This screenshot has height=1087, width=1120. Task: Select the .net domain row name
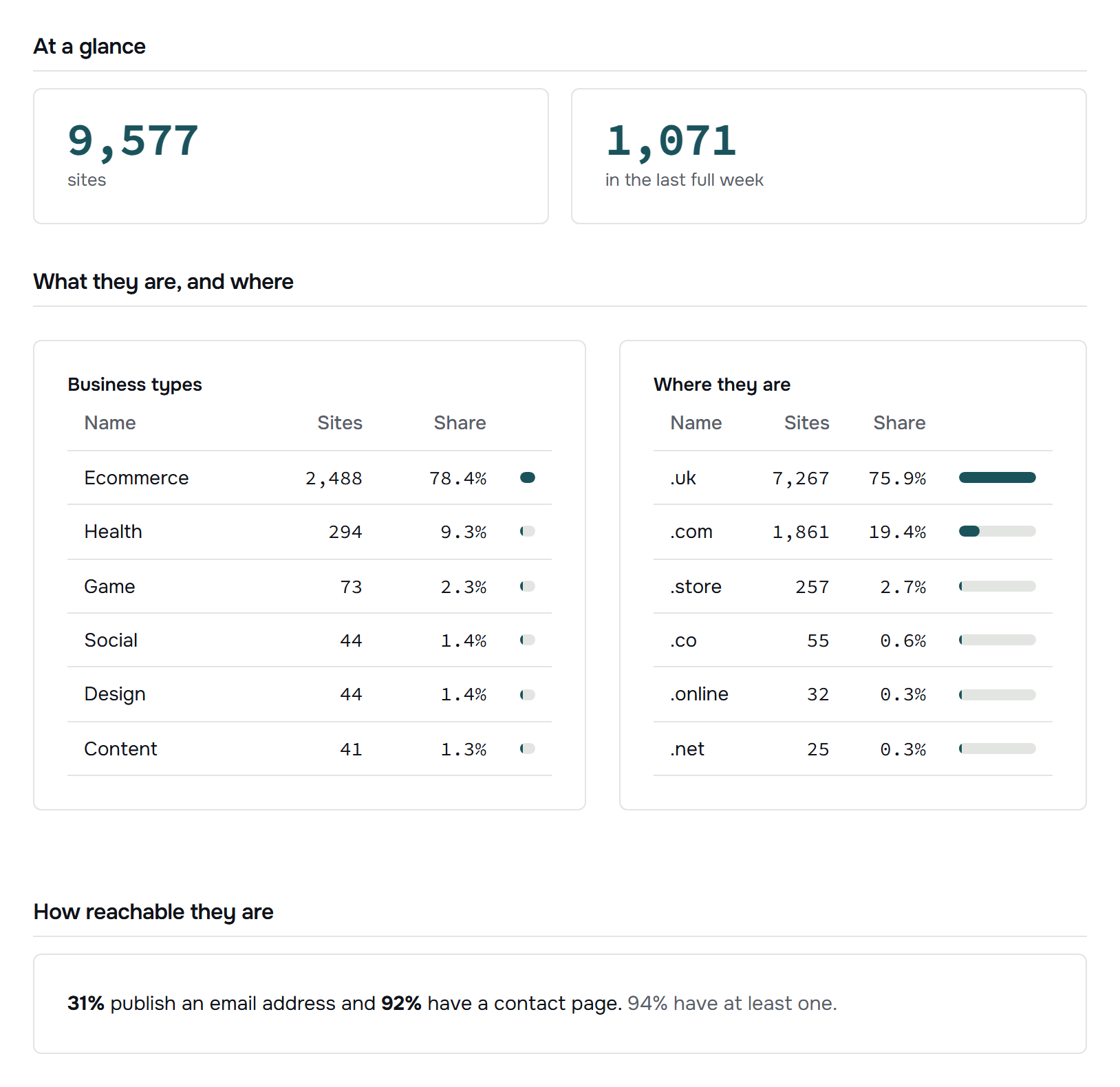(x=687, y=749)
